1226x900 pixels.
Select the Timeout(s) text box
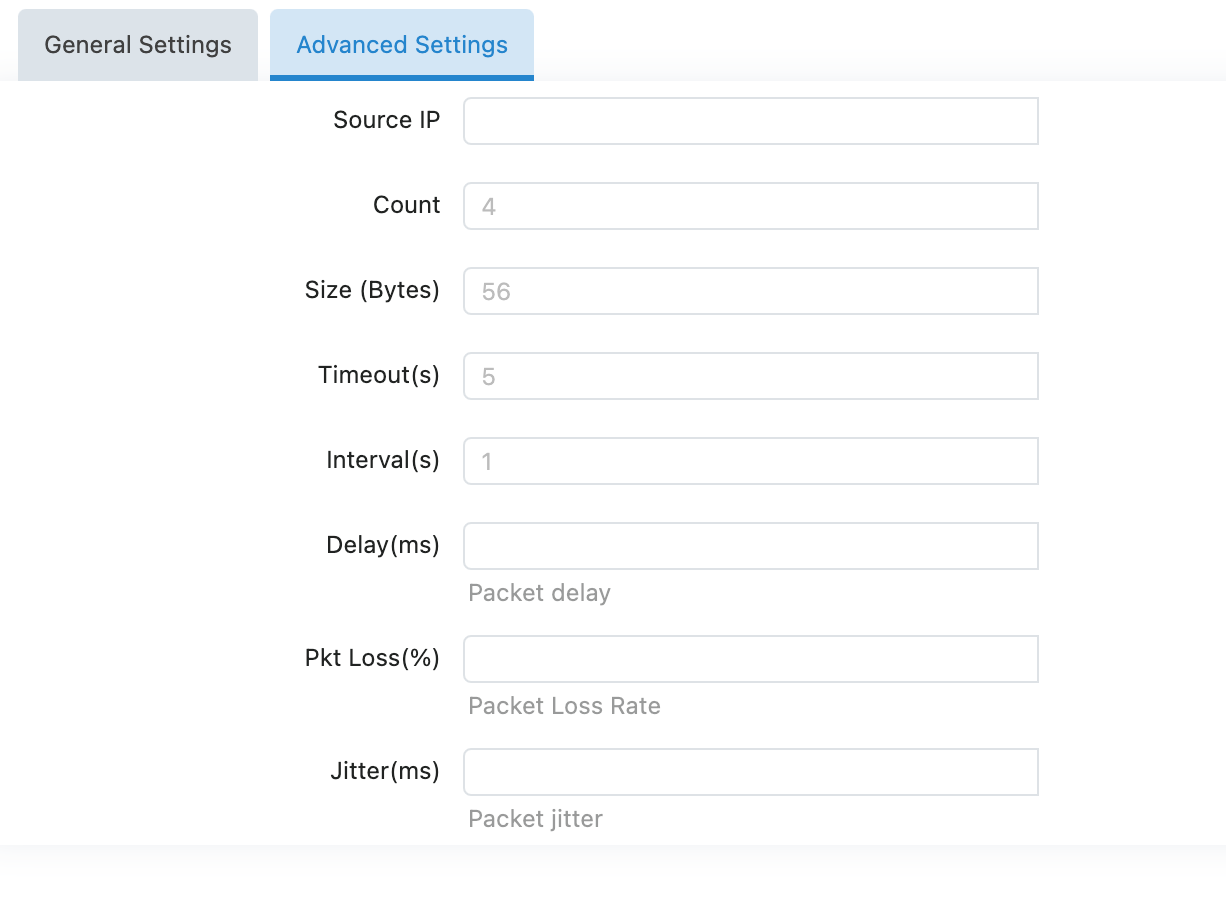[x=750, y=376]
